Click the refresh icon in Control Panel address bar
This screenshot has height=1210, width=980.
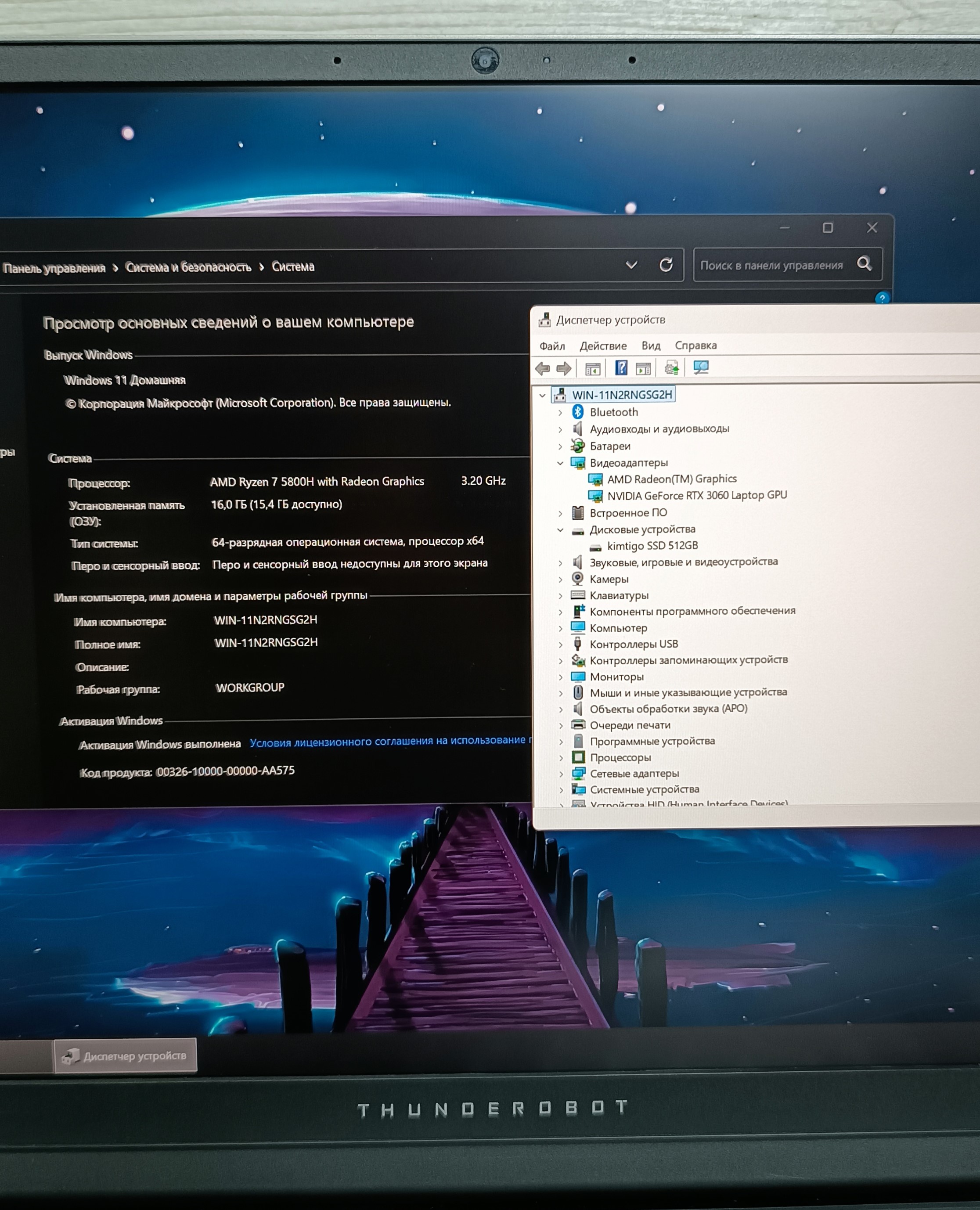click(666, 265)
